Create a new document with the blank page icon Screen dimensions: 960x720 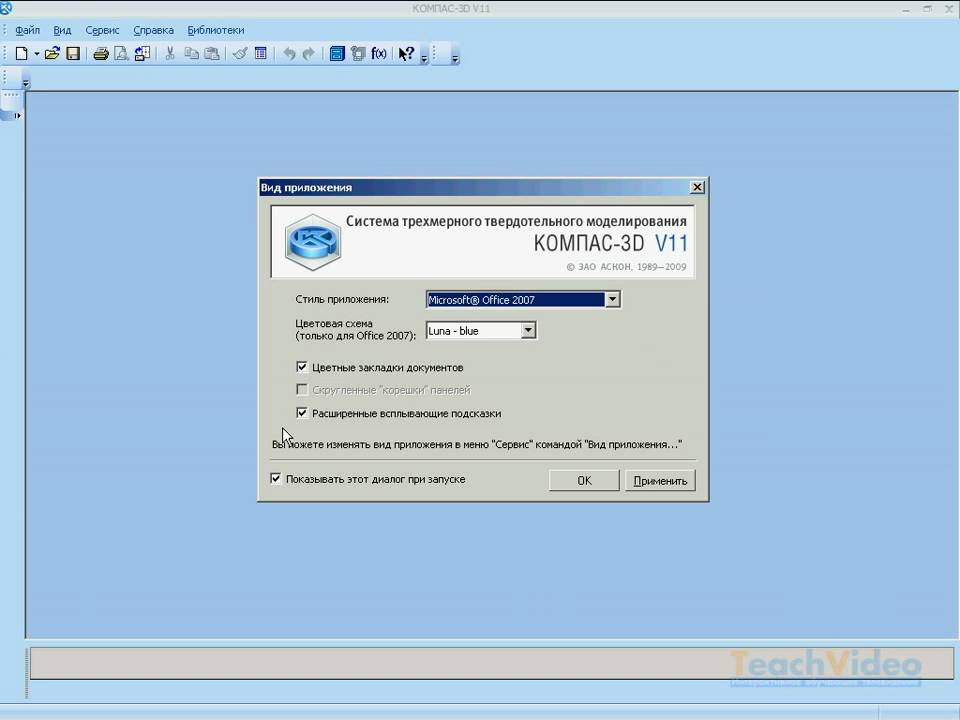tap(21, 54)
